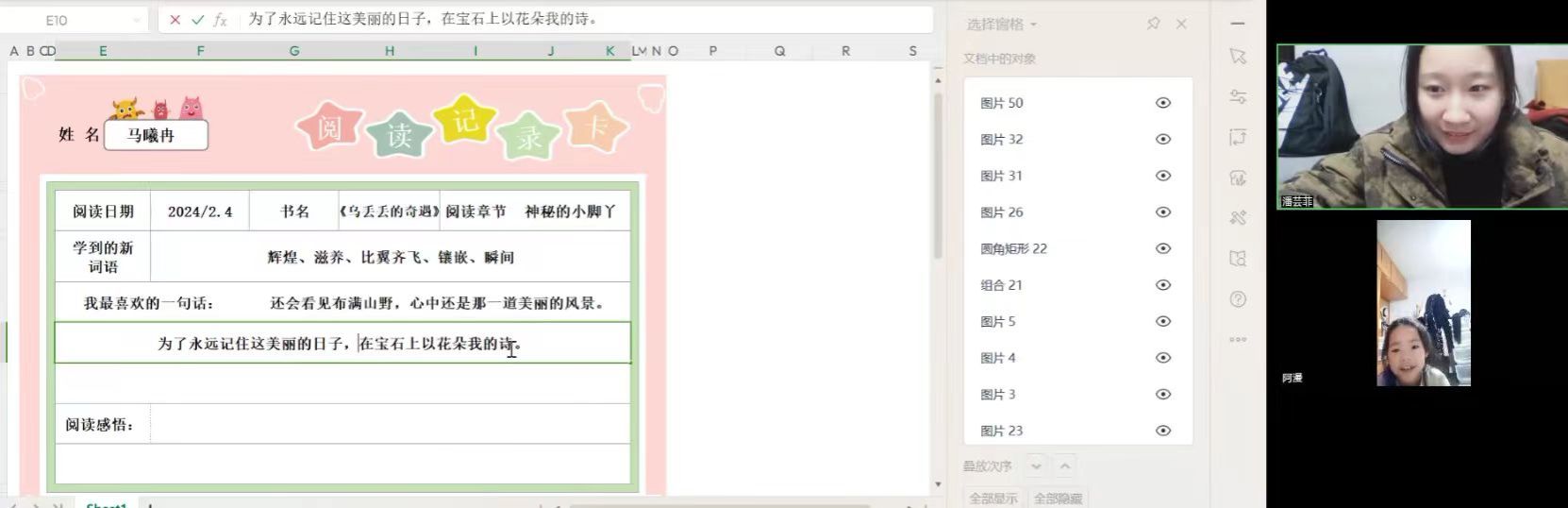Confirm the entry with the green checkmark
The height and width of the screenshot is (508, 1568).
pyautogui.click(x=197, y=20)
